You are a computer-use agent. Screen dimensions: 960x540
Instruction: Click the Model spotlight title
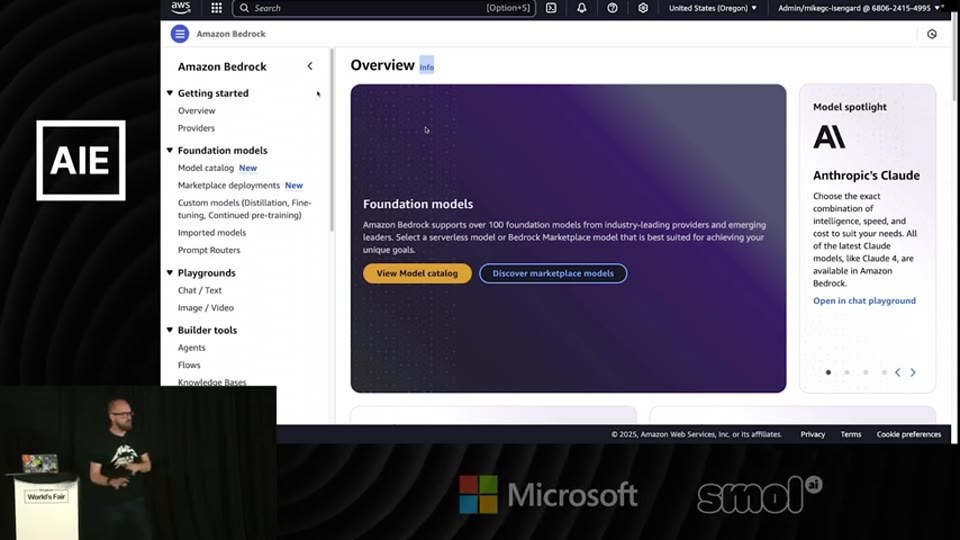pyautogui.click(x=849, y=107)
